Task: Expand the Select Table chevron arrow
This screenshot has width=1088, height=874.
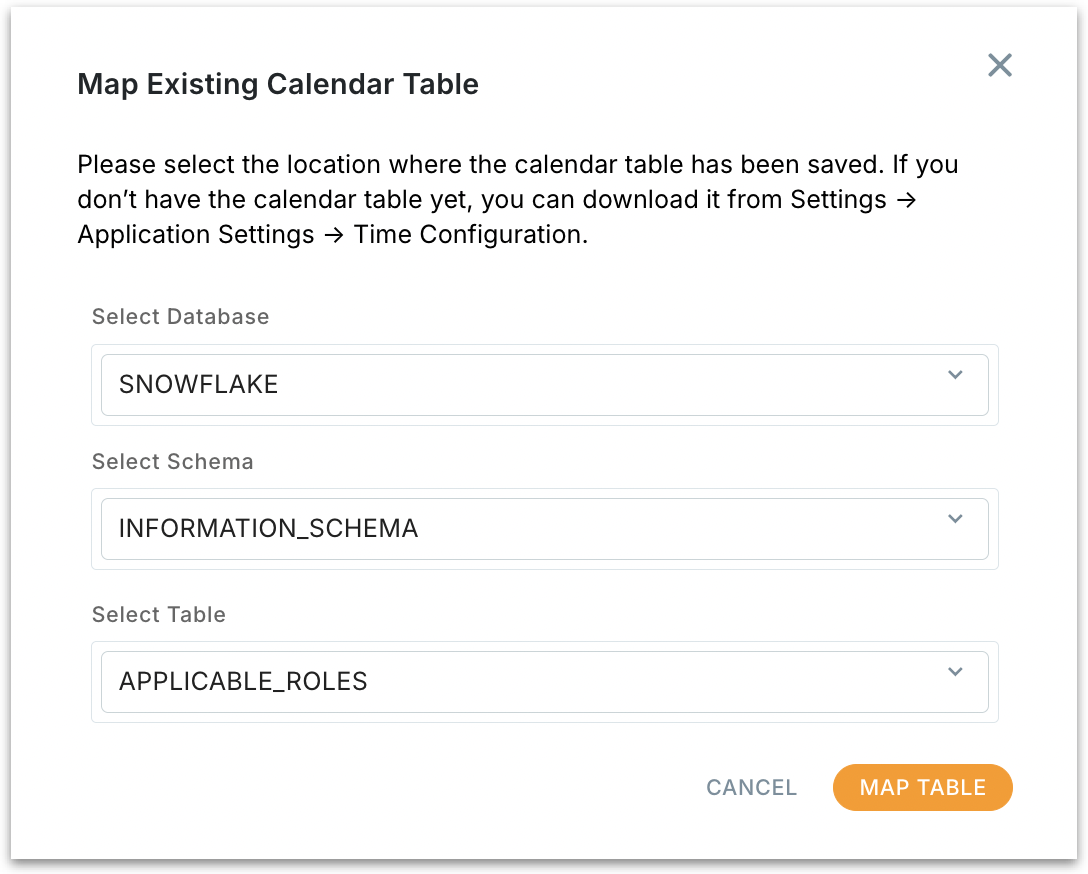Action: [x=955, y=672]
